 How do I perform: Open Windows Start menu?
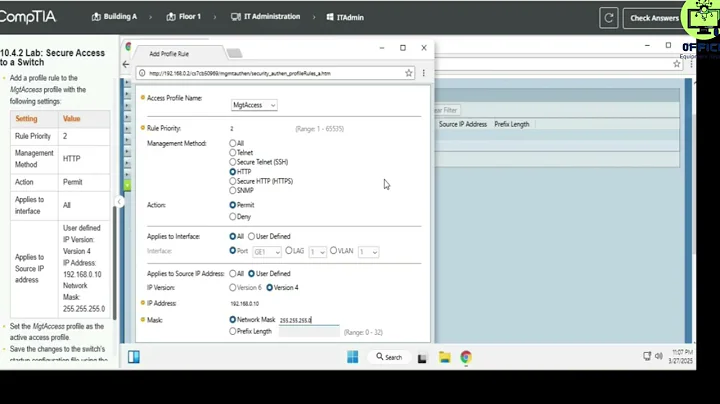[x=353, y=357]
